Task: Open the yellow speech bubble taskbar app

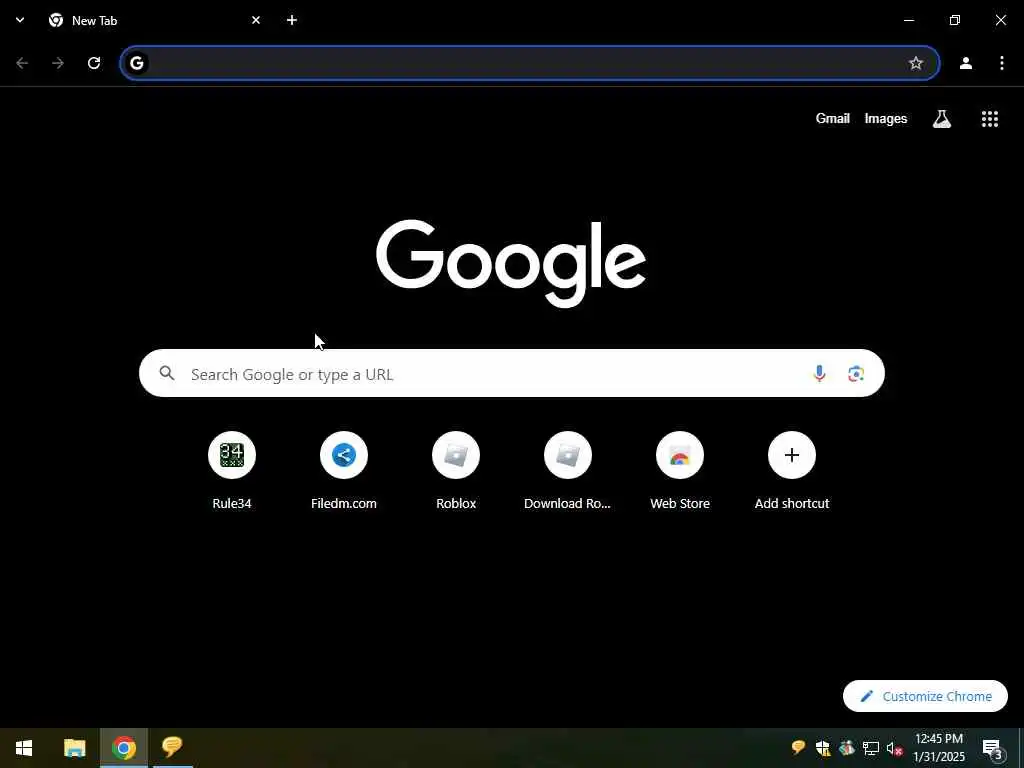Action: pyautogui.click(x=172, y=748)
